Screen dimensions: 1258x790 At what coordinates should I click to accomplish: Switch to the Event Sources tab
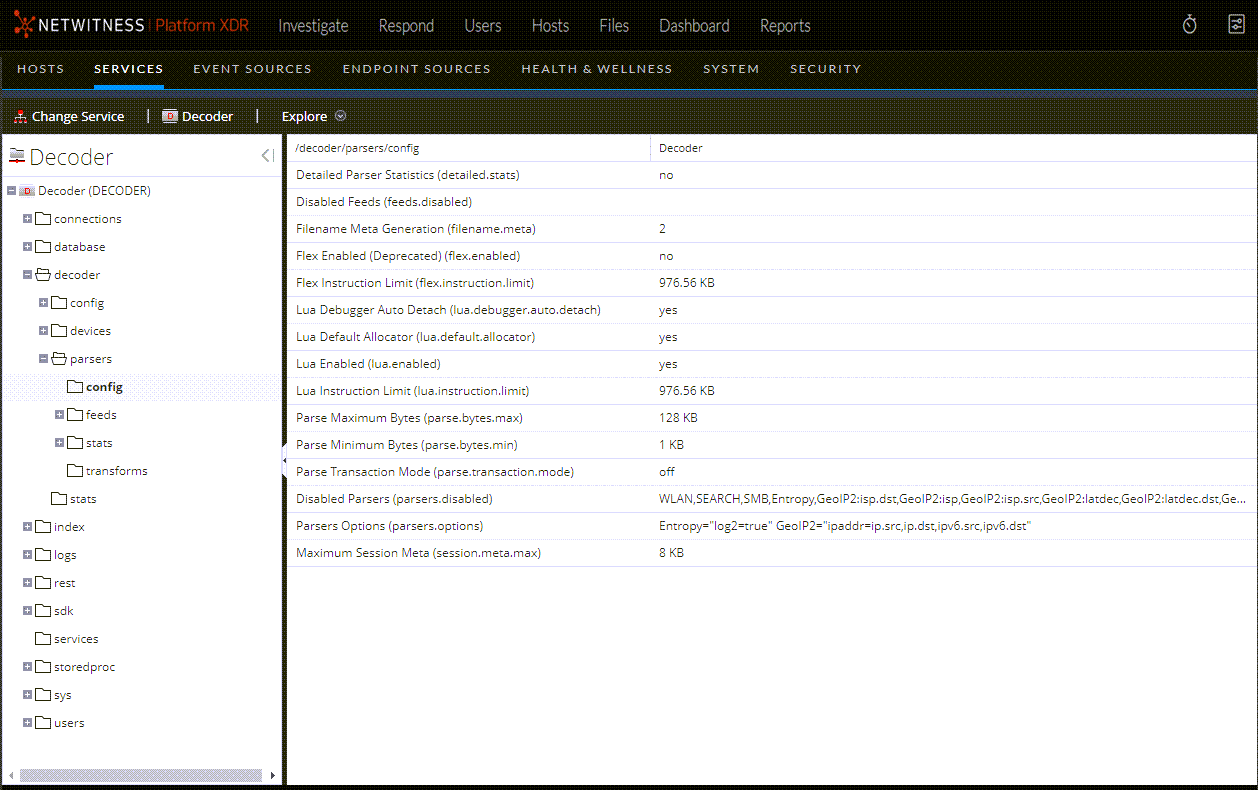pos(252,69)
